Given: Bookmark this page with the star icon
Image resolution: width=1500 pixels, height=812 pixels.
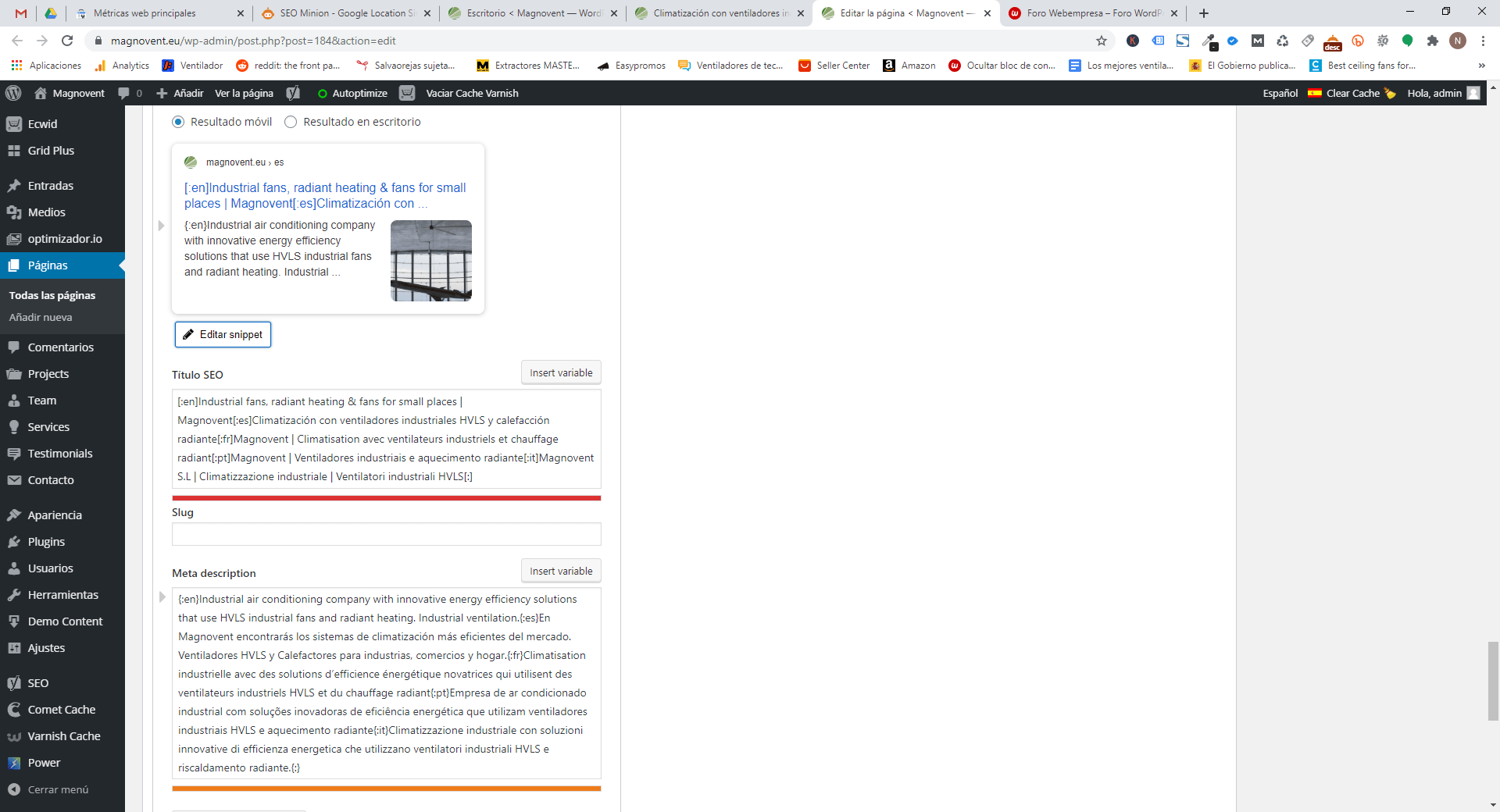Looking at the screenshot, I should tap(1102, 41).
